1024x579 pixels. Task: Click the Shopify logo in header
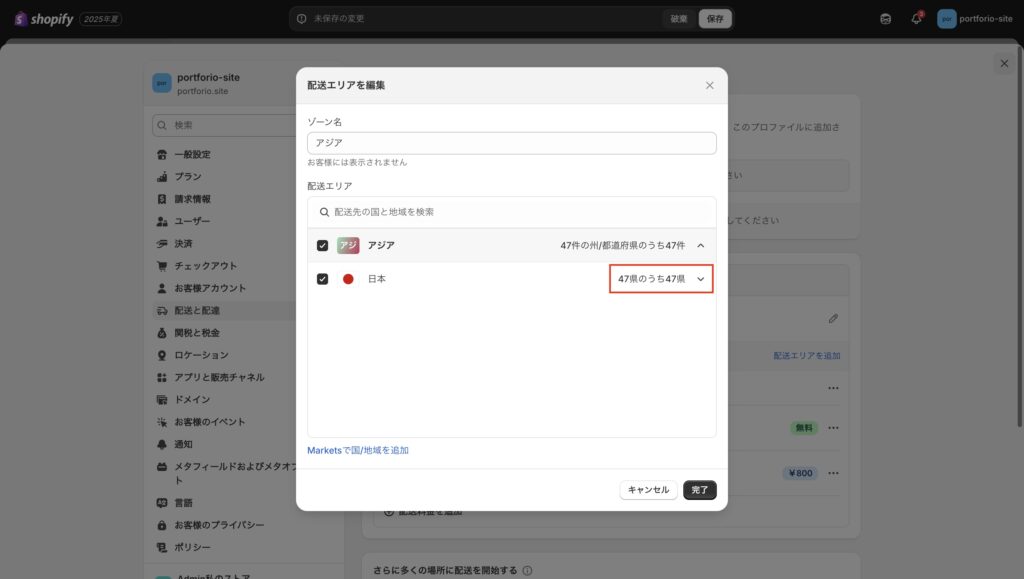coord(43,19)
